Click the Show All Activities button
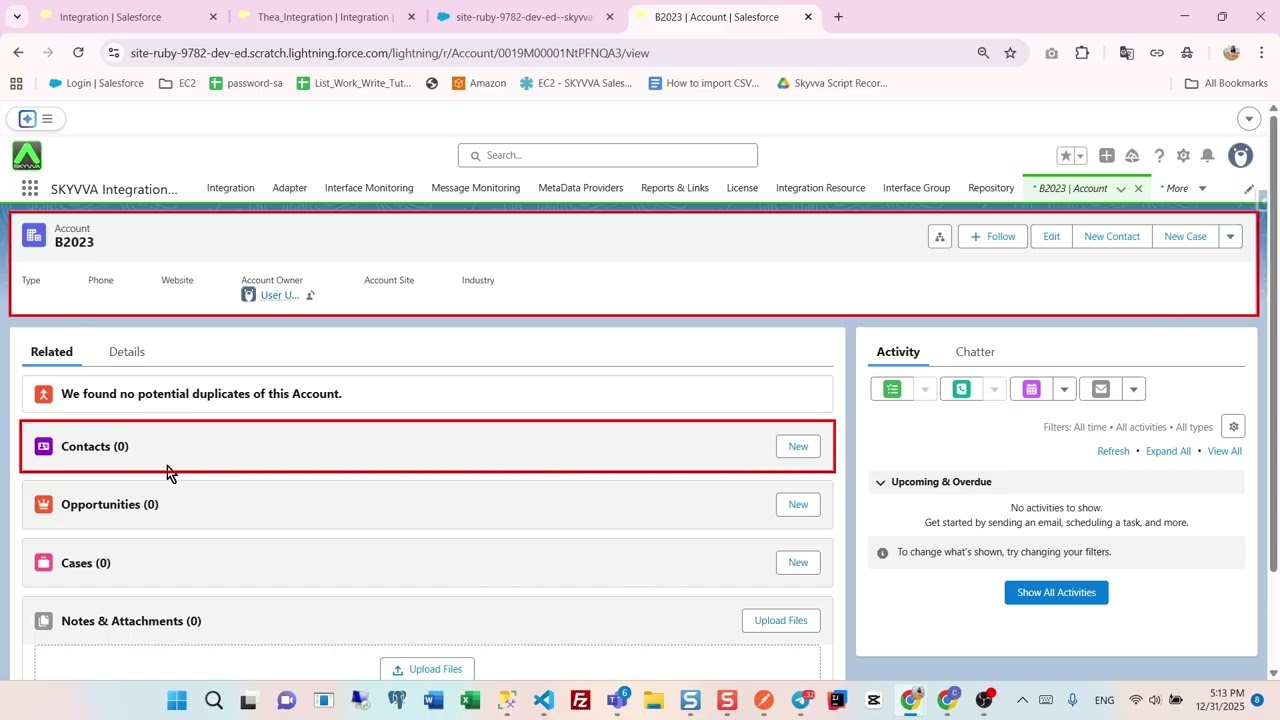The width and height of the screenshot is (1280, 720). pyautogui.click(x=1056, y=593)
